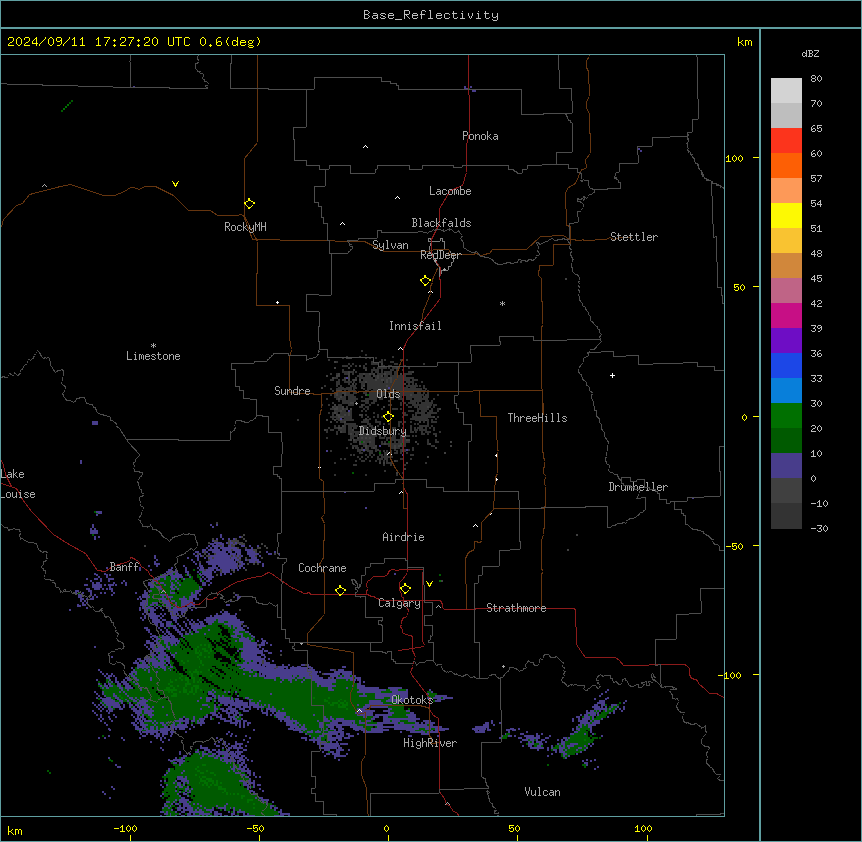The width and height of the screenshot is (862, 842).
Task: Click the yellow marker inside Calgary boundary
Action: 405,589
